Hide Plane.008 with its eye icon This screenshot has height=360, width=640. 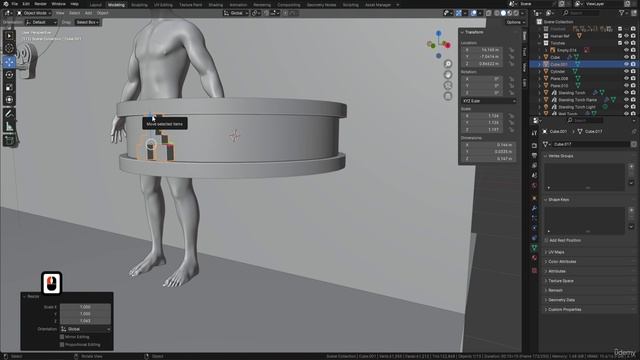coord(626,78)
